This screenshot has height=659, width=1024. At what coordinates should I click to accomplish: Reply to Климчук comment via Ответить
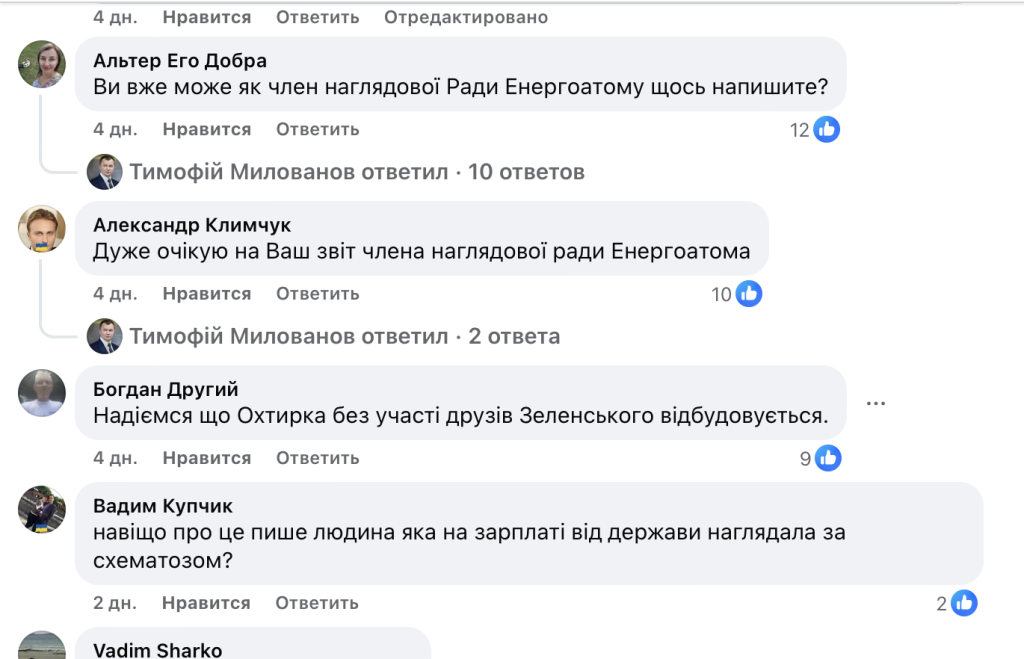318,293
